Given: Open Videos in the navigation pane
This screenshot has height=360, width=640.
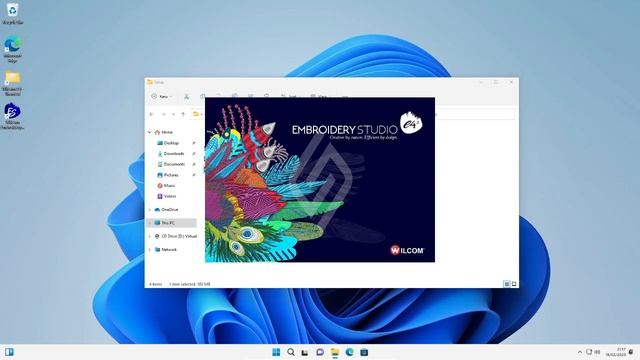Looking at the screenshot, I should click(167, 196).
